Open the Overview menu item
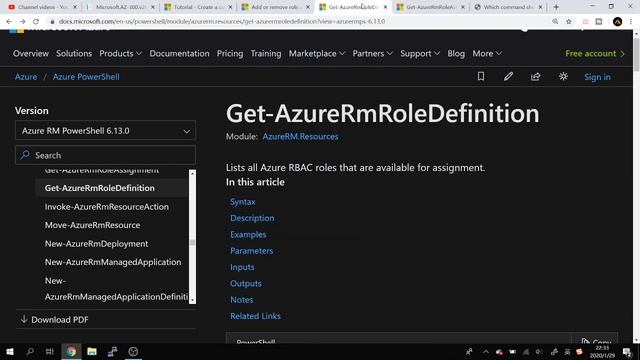 31,53
